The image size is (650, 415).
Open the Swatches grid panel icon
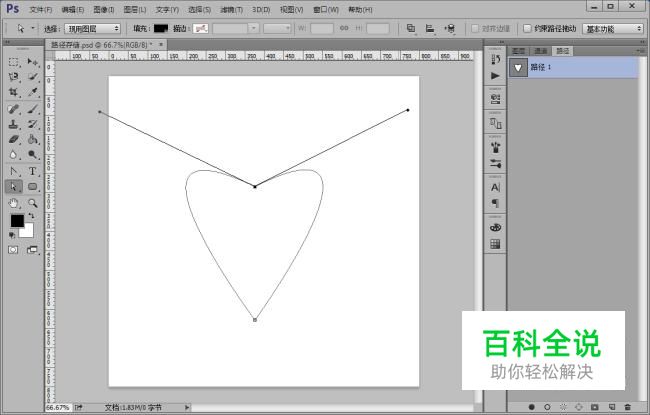coord(495,244)
